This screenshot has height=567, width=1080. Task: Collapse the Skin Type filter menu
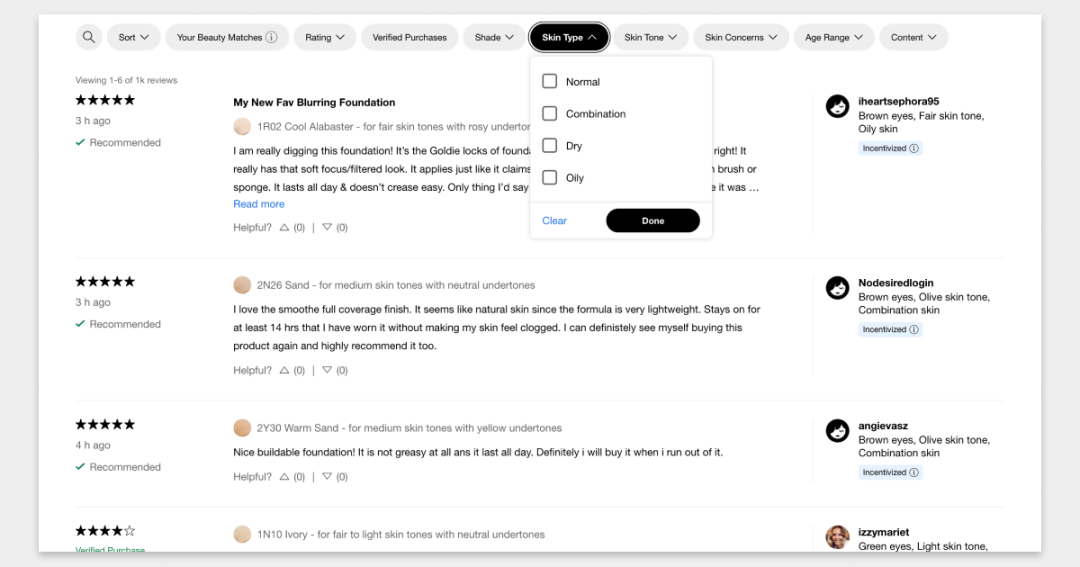pyautogui.click(x=569, y=37)
